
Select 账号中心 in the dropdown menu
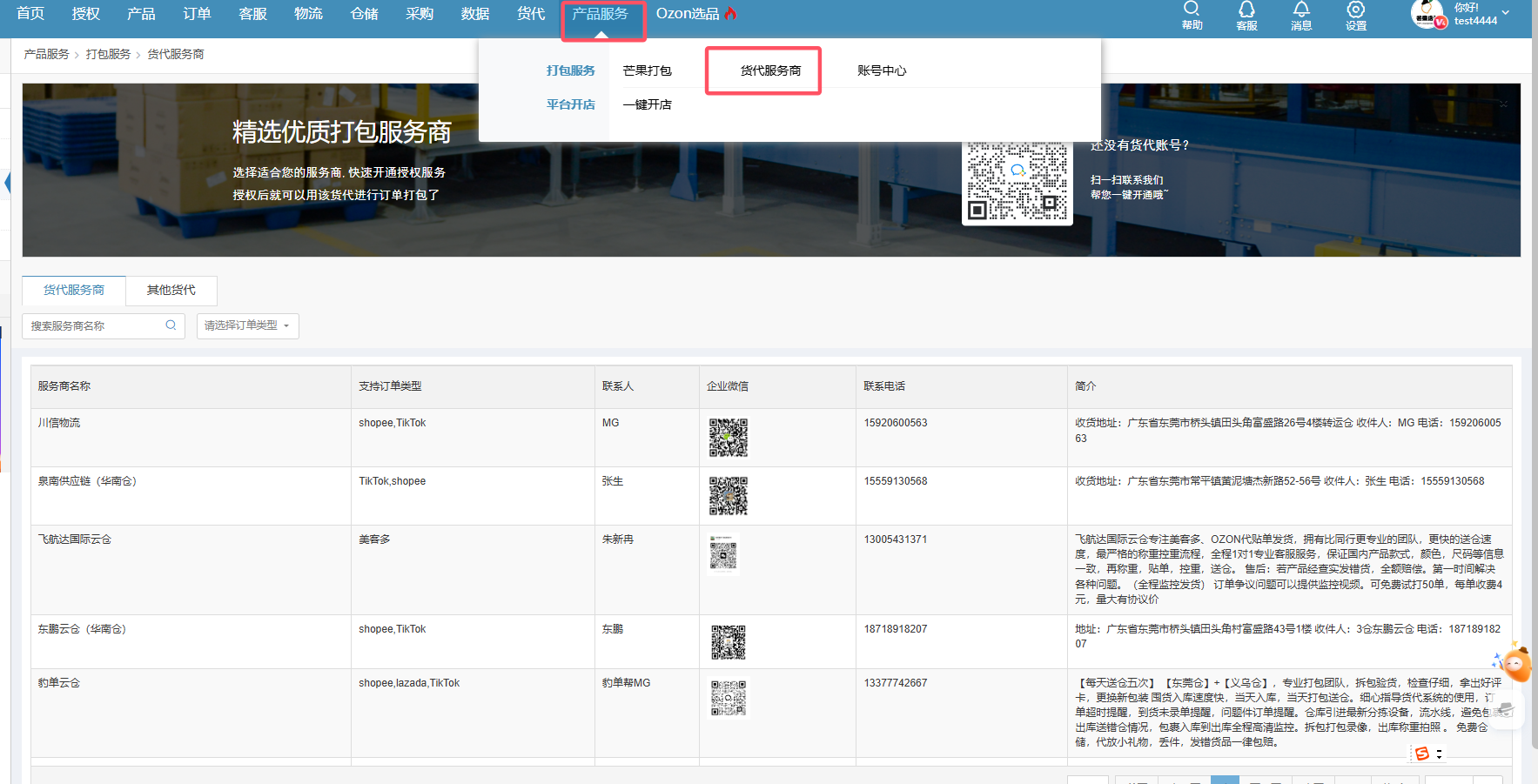click(882, 70)
